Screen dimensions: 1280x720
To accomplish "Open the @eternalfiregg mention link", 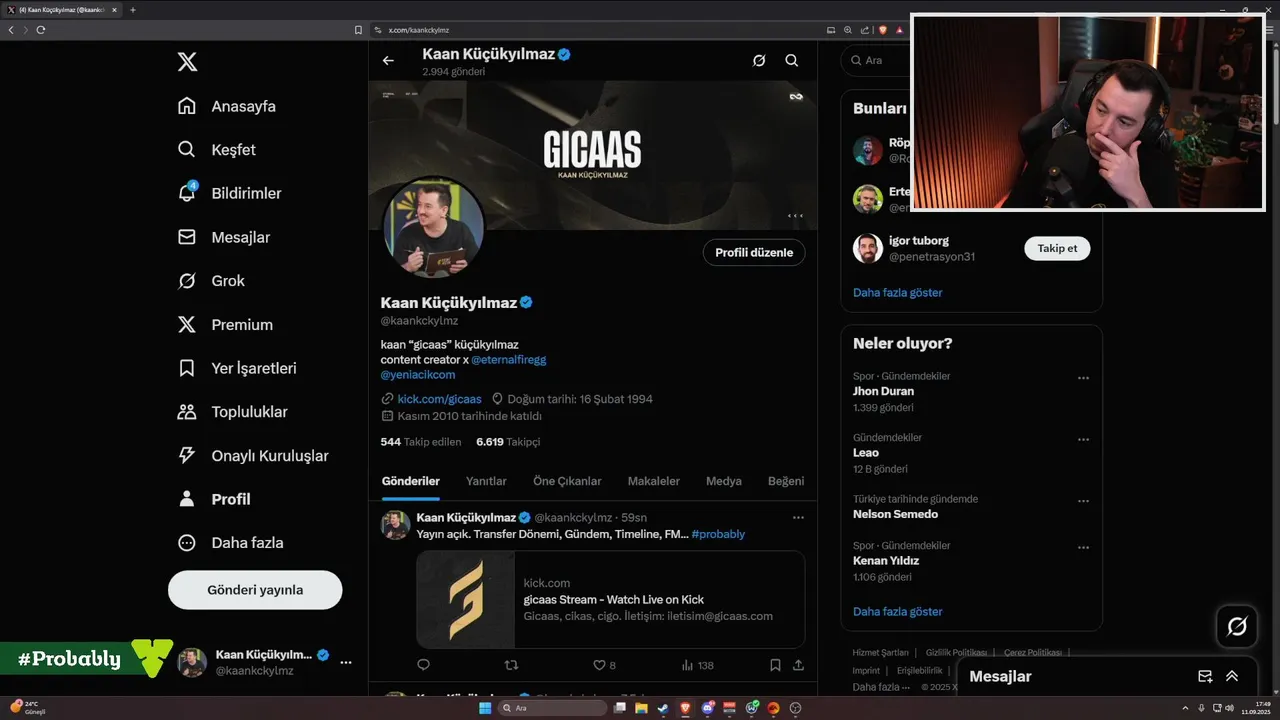I will pyautogui.click(x=509, y=359).
